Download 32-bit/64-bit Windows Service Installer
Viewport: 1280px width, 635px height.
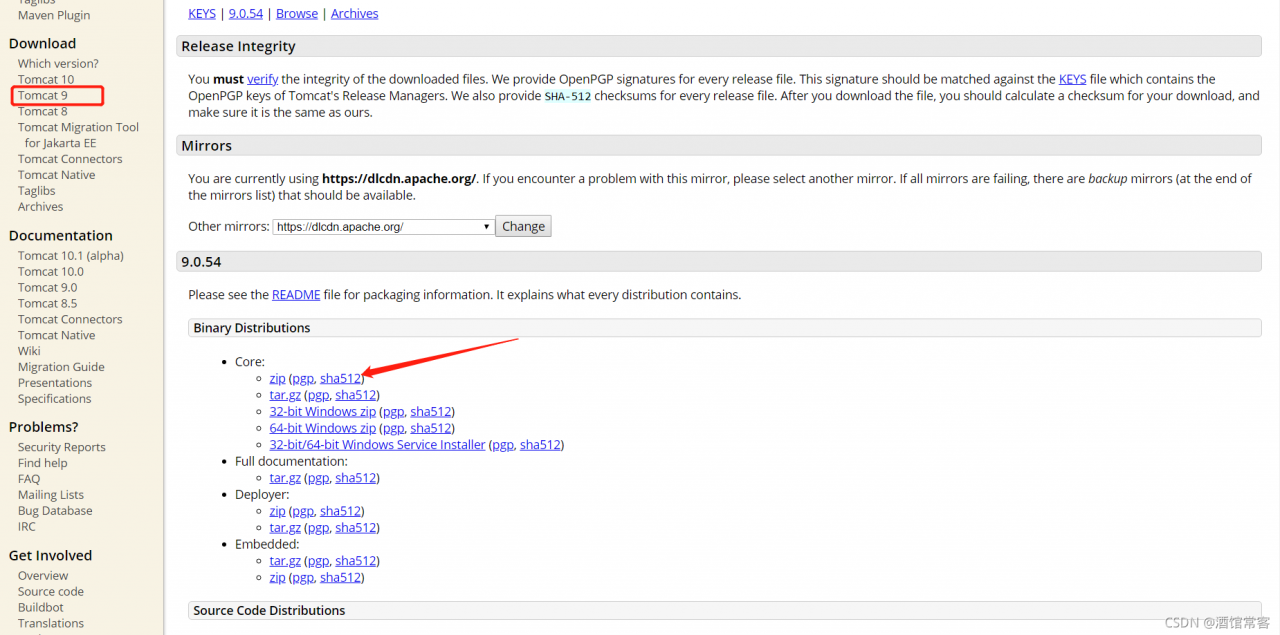(x=377, y=445)
